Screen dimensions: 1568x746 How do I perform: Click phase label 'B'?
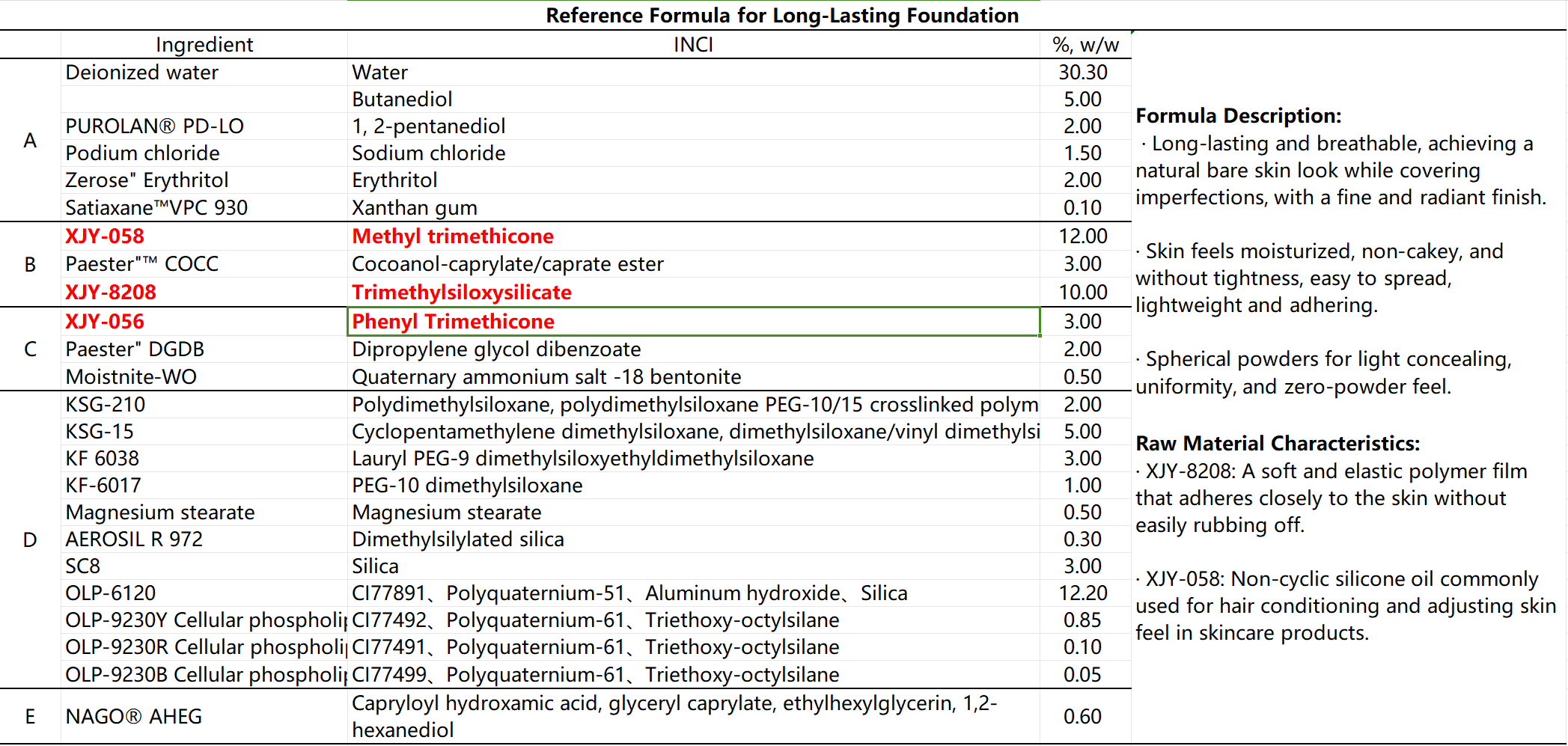click(x=30, y=265)
